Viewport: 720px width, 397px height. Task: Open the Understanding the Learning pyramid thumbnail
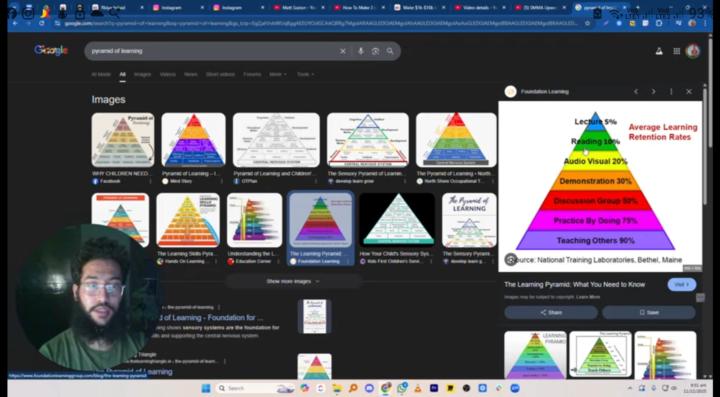point(254,220)
